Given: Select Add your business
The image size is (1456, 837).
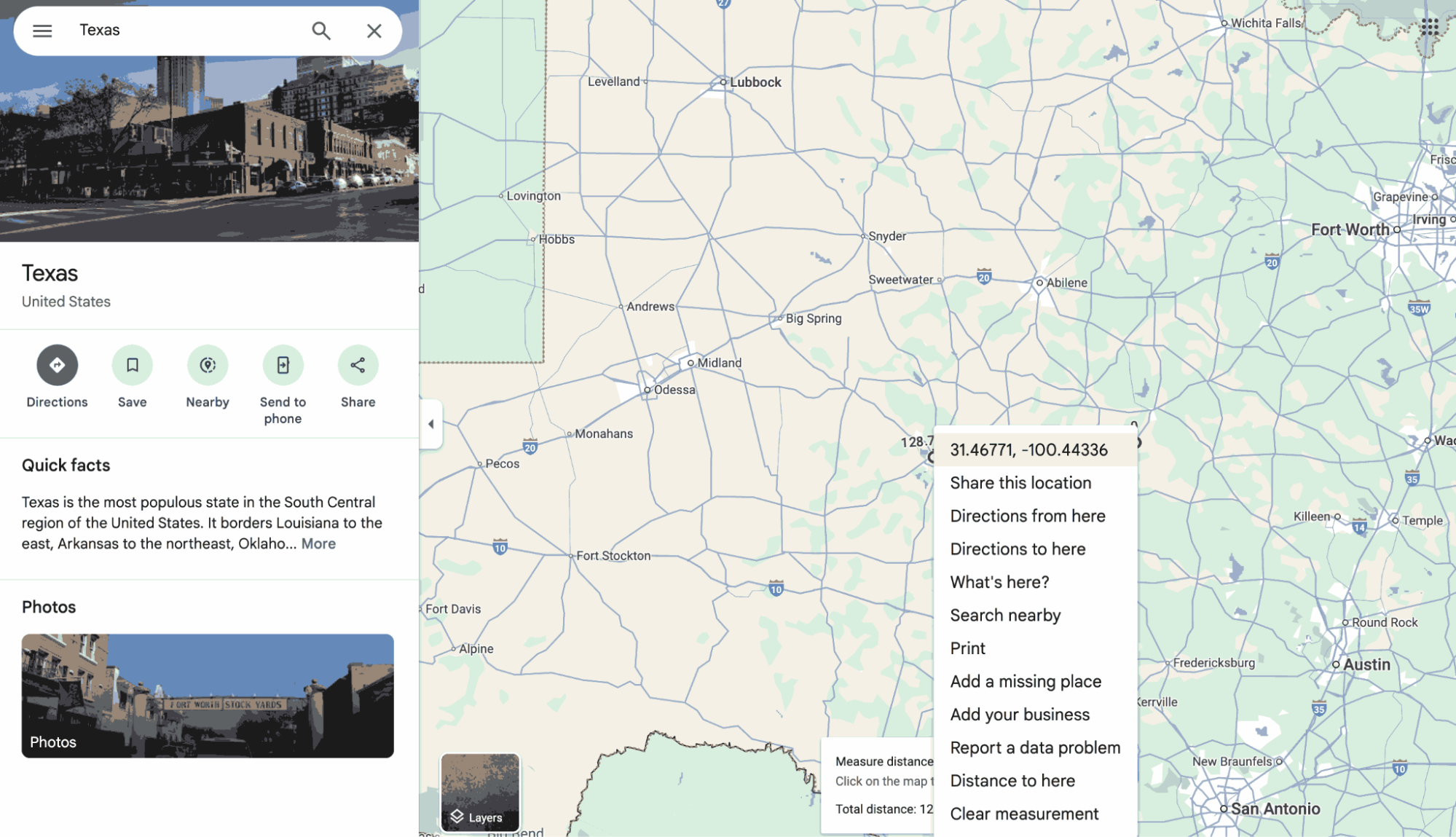Looking at the screenshot, I should point(1035,715).
